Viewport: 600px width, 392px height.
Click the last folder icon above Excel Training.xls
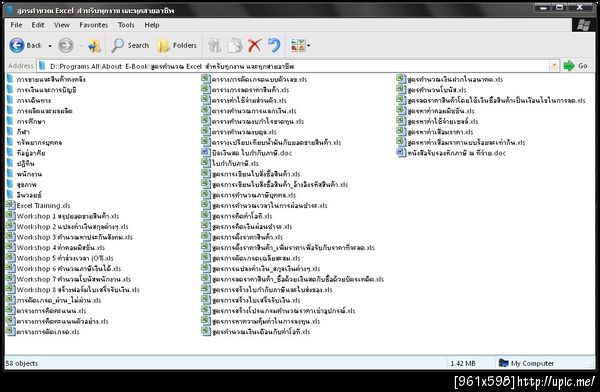[x=10, y=194]
